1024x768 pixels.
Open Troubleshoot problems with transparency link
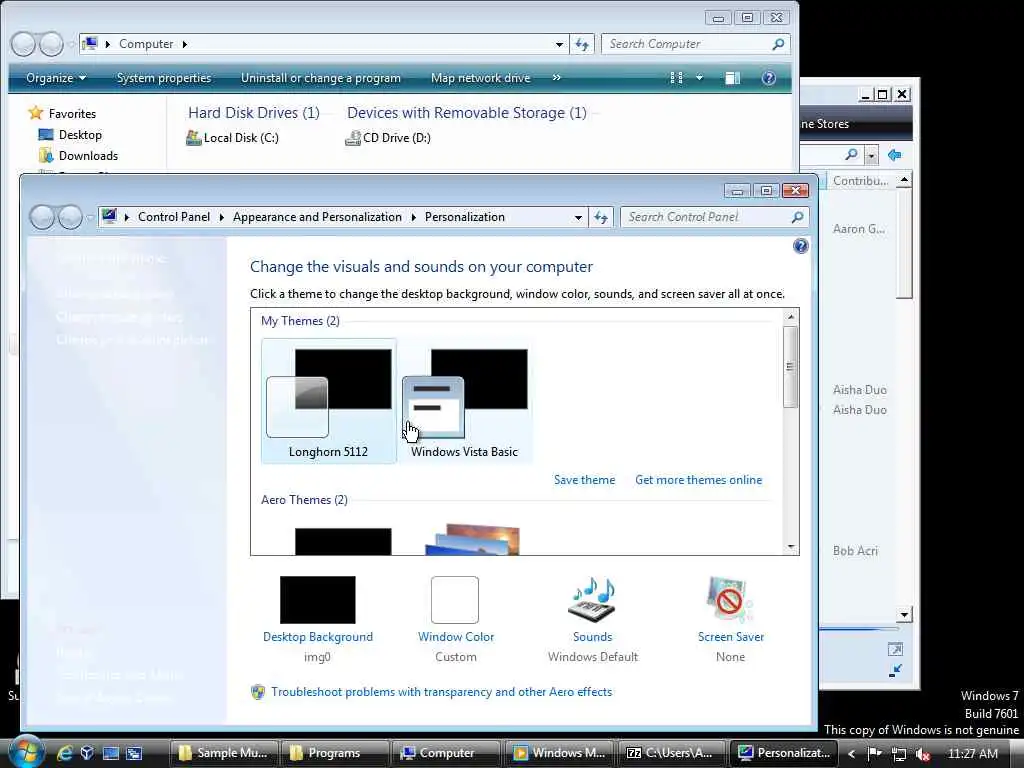[x=441, y=692]
